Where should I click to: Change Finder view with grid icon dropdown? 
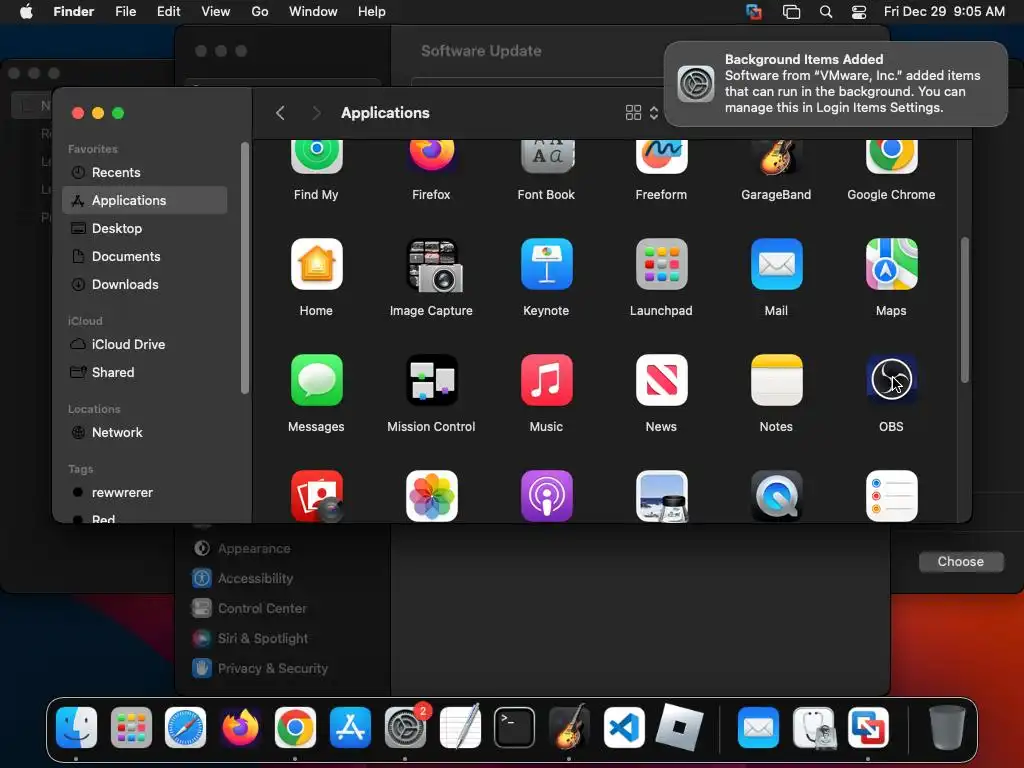(641, 113)
